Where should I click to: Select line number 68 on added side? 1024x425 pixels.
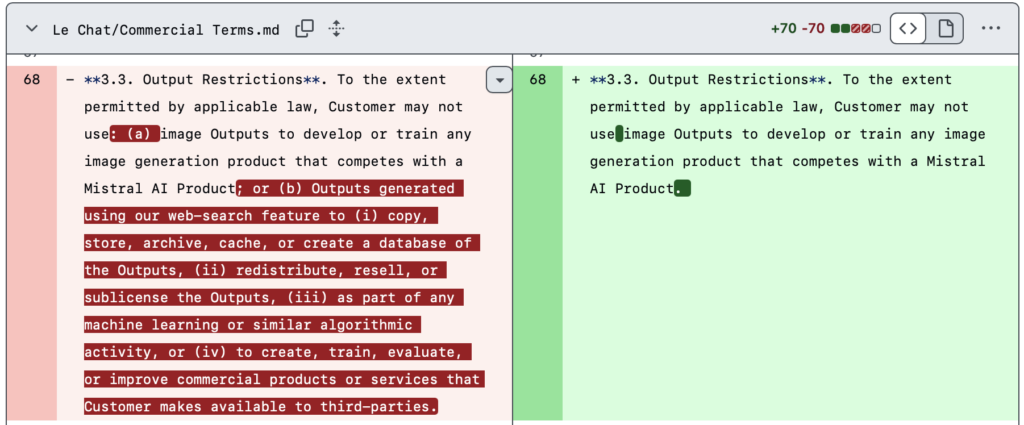(x=538, y=80)
